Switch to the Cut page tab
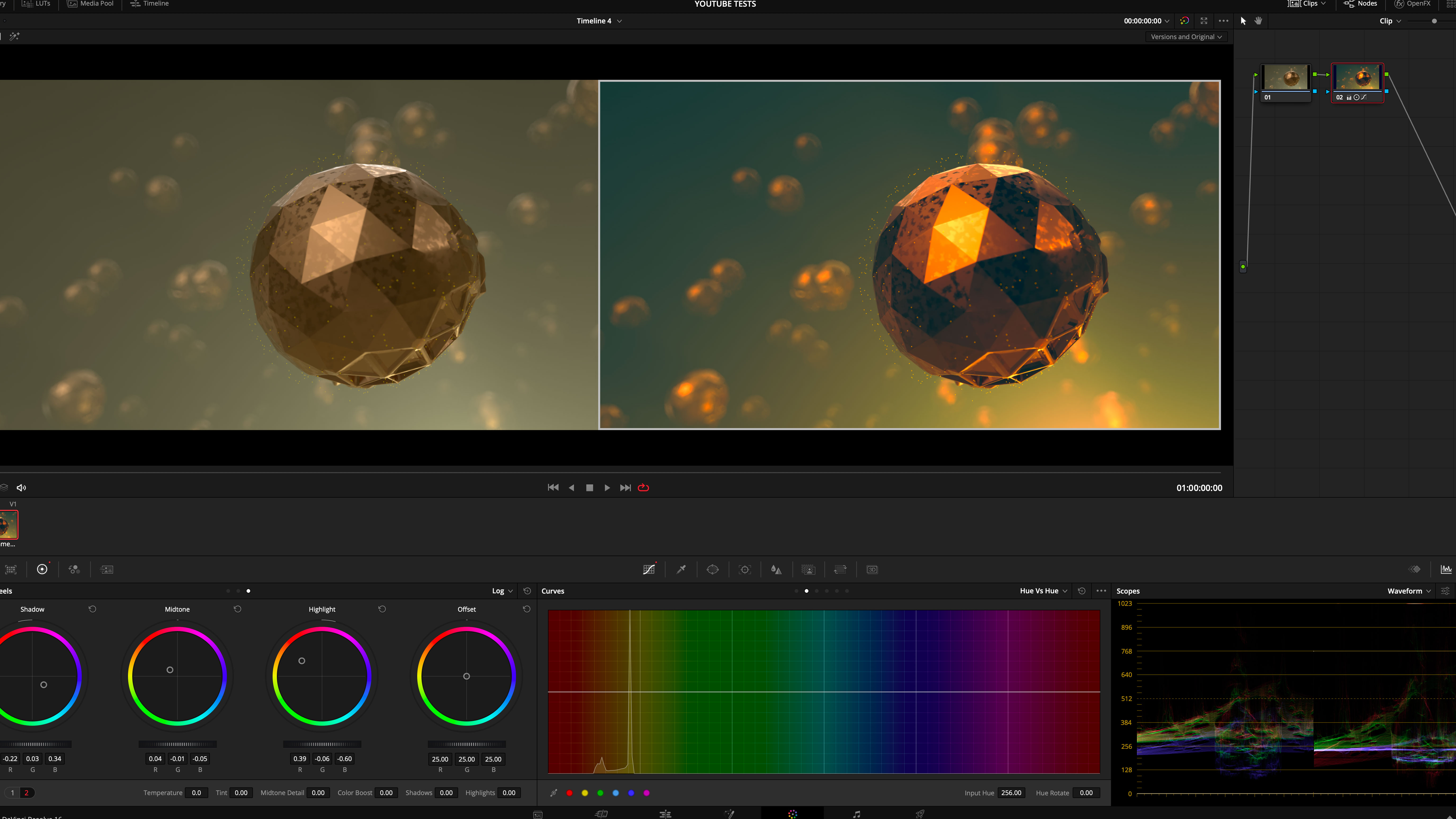The width and height of the screenshot is (1456, 819). click(602, 813)
